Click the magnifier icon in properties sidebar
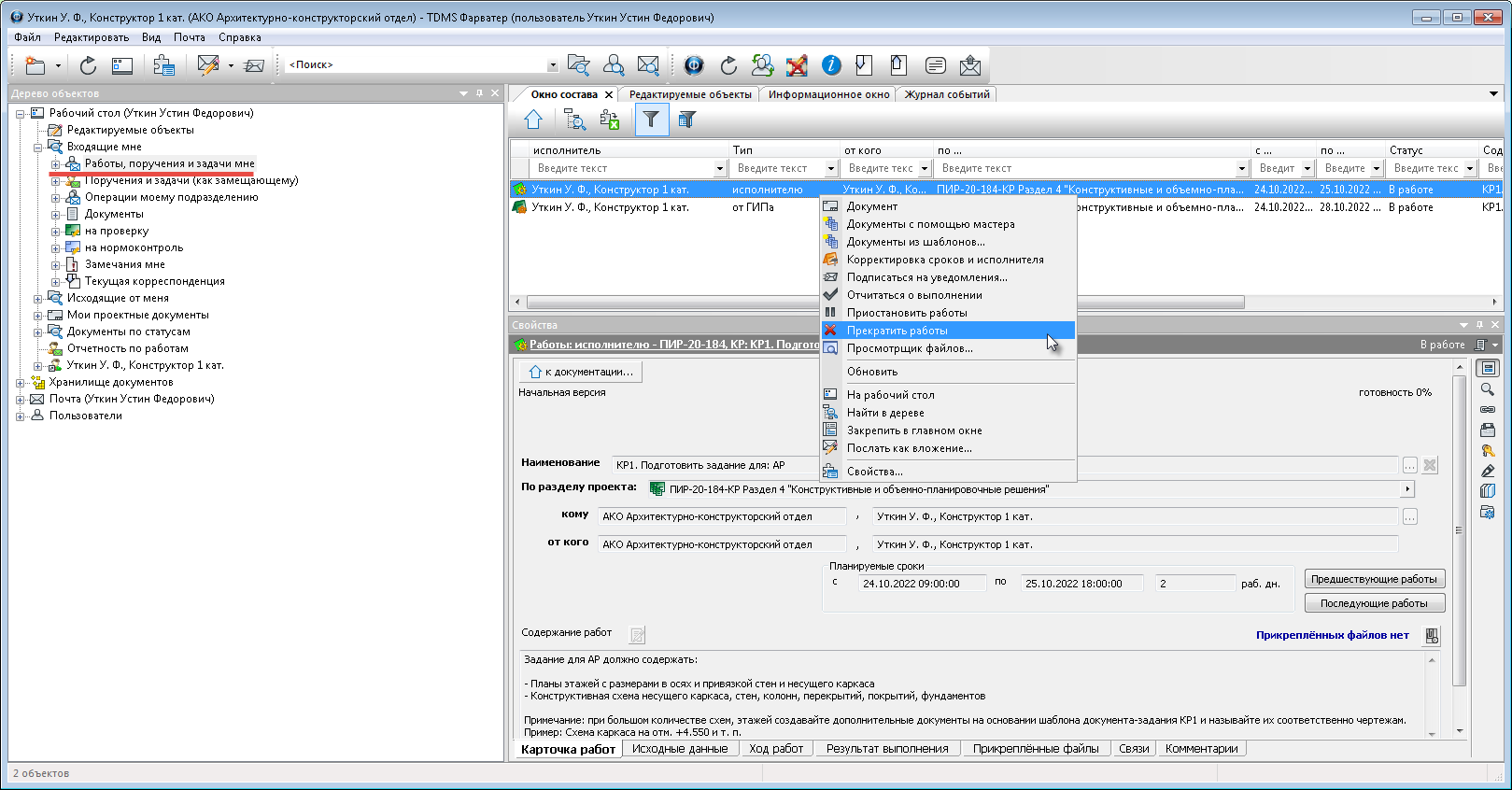1512x790 pixels. coord(1488,389)
